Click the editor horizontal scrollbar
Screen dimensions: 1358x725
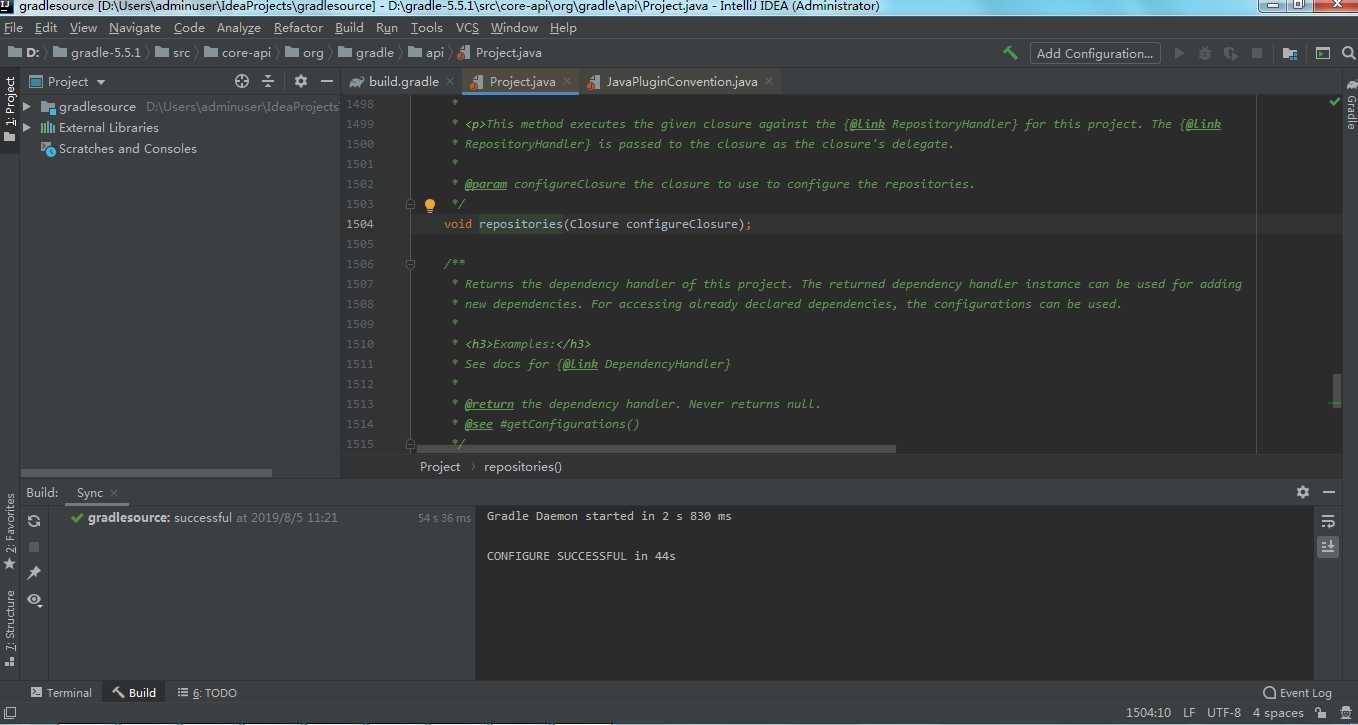coord(655,449)
